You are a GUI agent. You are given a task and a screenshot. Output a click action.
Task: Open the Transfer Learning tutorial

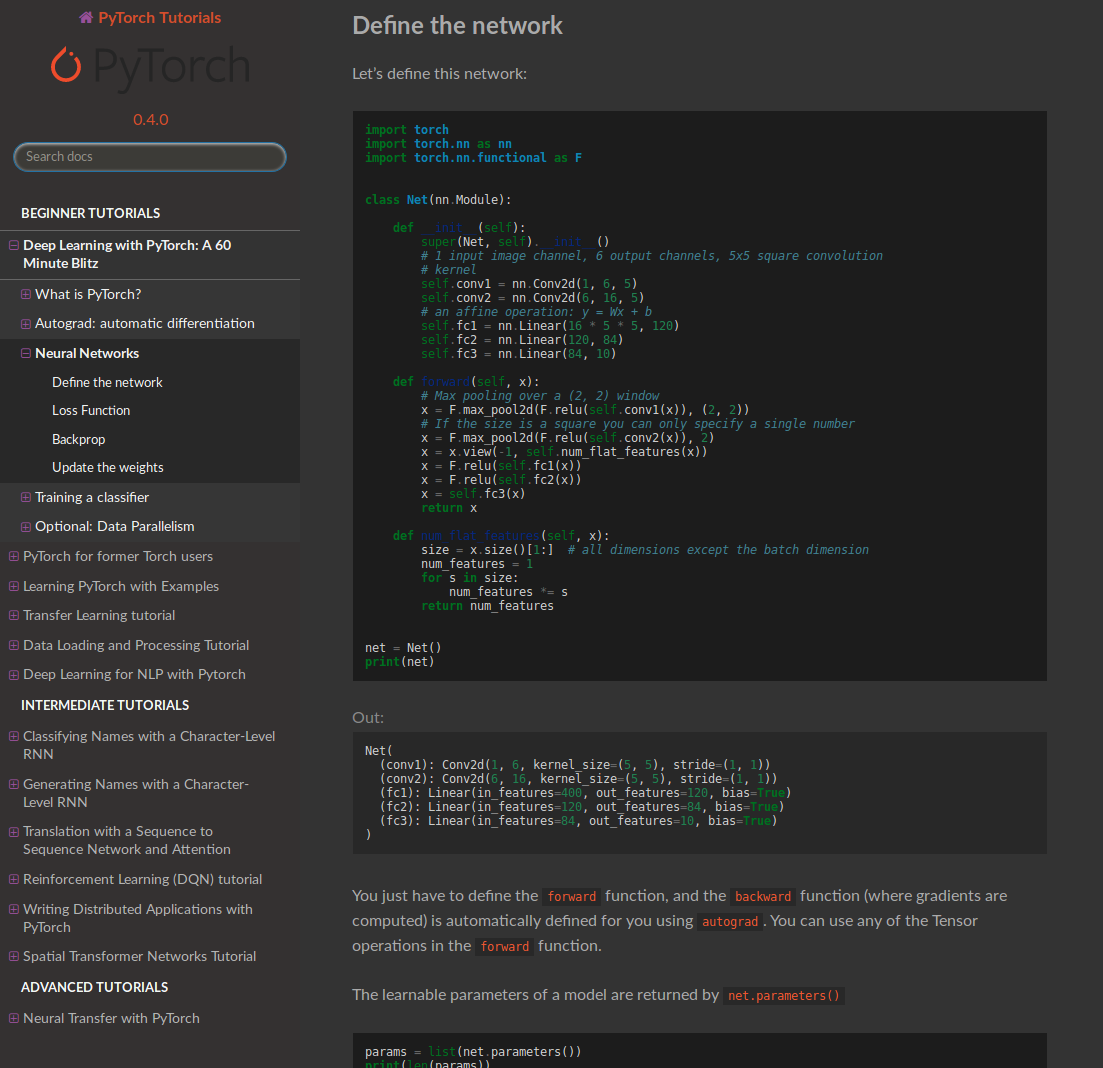98,615
